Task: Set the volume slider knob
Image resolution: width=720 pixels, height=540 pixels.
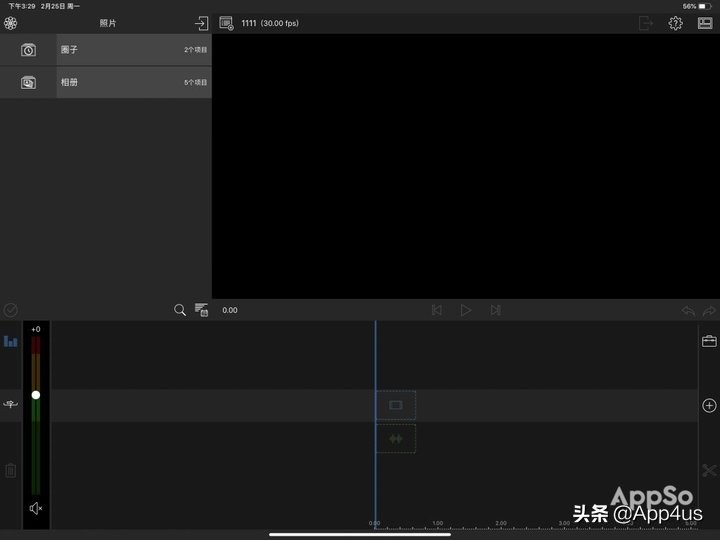Action: (36, 395)
